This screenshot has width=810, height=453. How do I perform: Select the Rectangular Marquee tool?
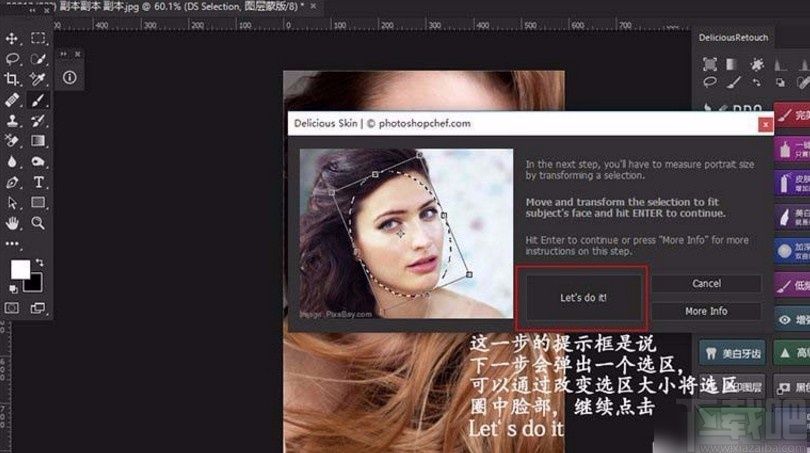[x=38, y=38]
